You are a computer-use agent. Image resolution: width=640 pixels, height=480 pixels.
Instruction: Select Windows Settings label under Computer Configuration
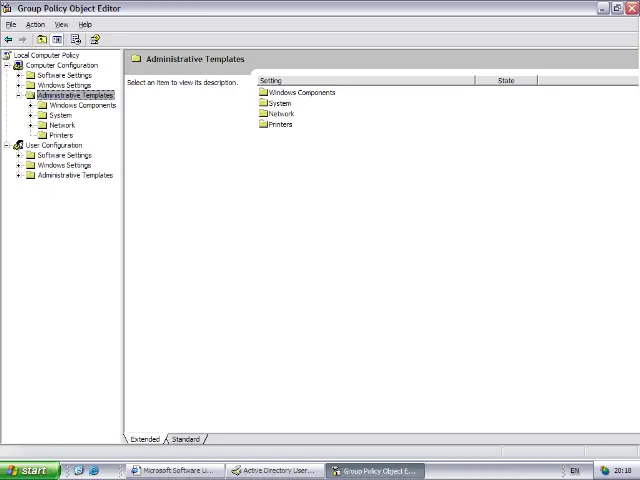coord(64,85)
